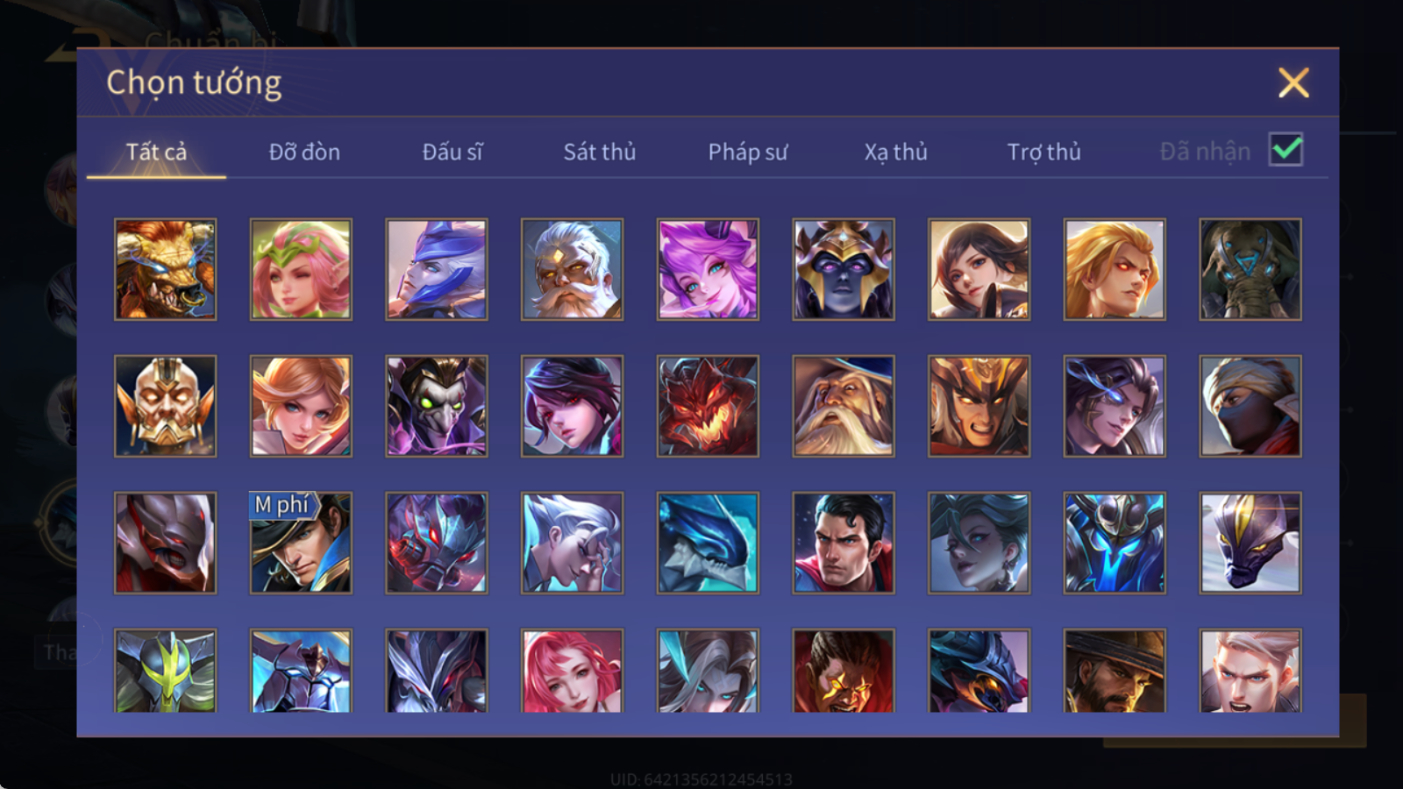Show the "Pháp sư" hero list
Screen dimensions: 1403x789
click(748, 152)
